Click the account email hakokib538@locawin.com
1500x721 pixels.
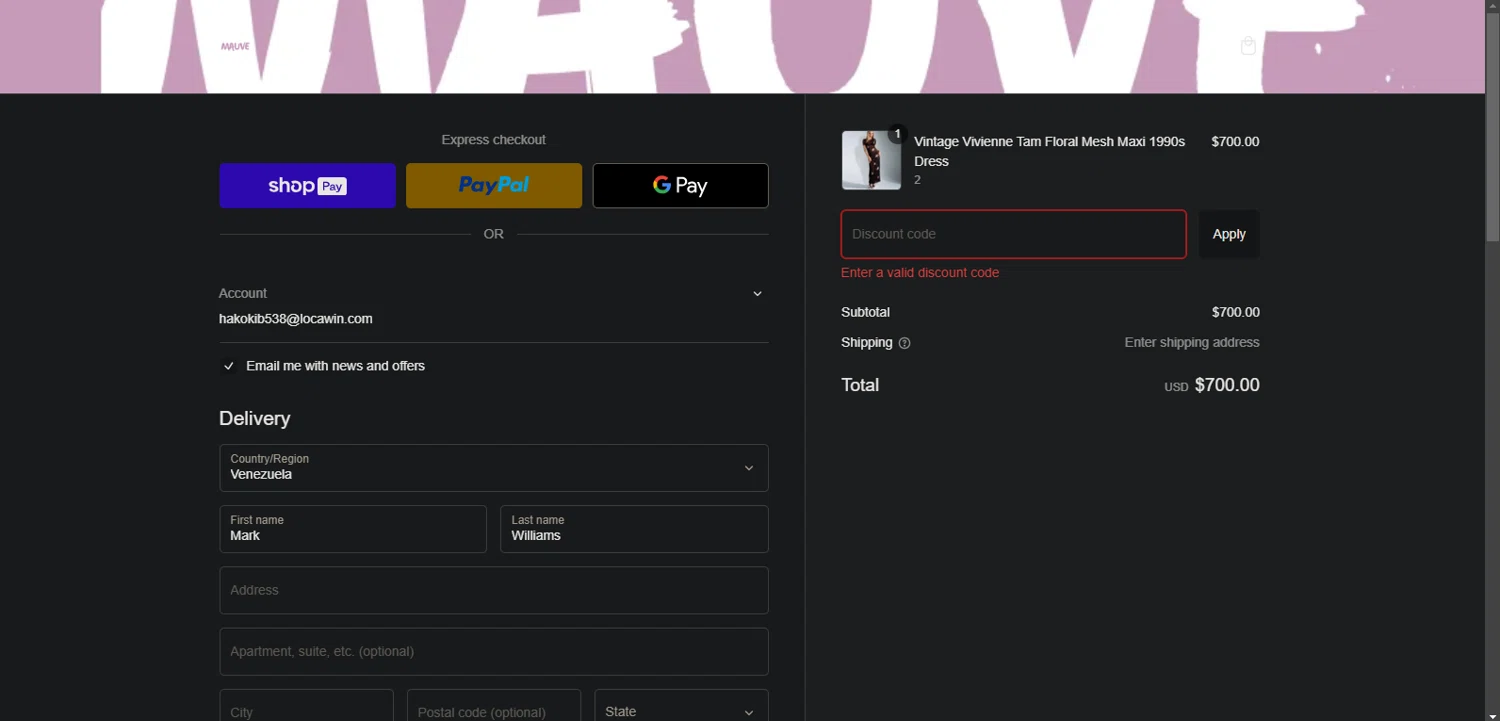pyautogui.click(x=296, y=319)
